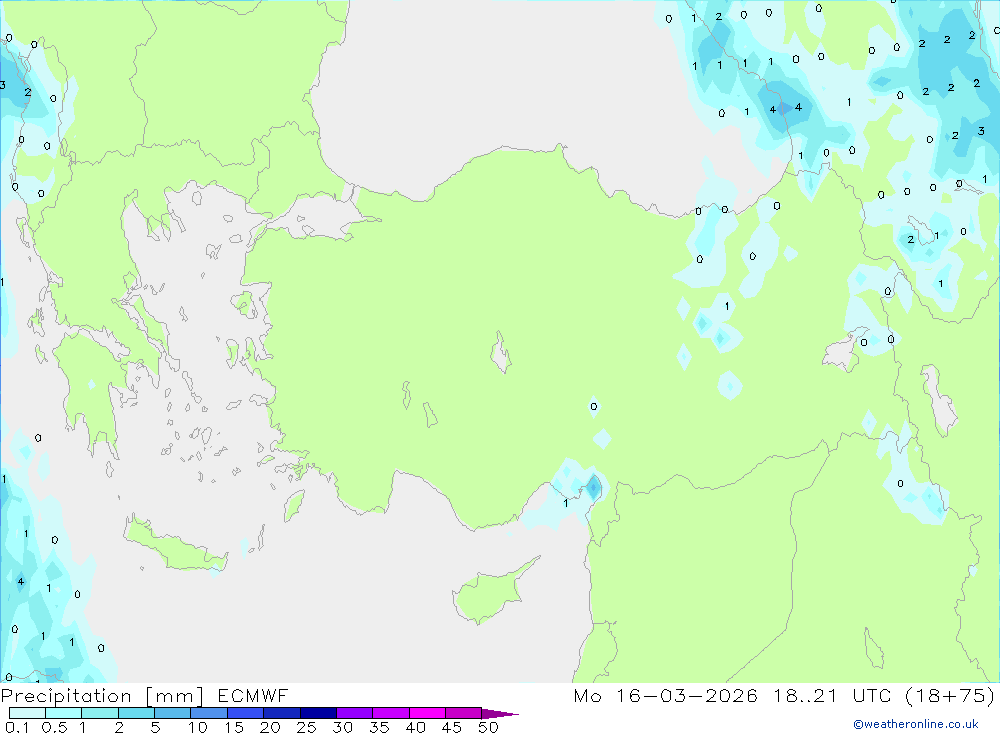Select the 5–10 mm blue legend swatch
Image resolution: width=1000 pixels, height=733 pixels.
click(x=173, y=713)
